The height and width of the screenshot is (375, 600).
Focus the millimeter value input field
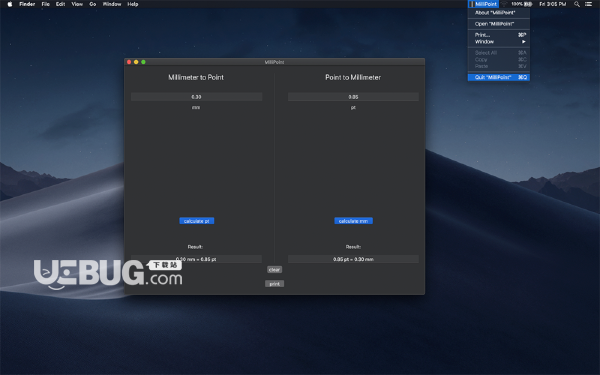[196, 97]
